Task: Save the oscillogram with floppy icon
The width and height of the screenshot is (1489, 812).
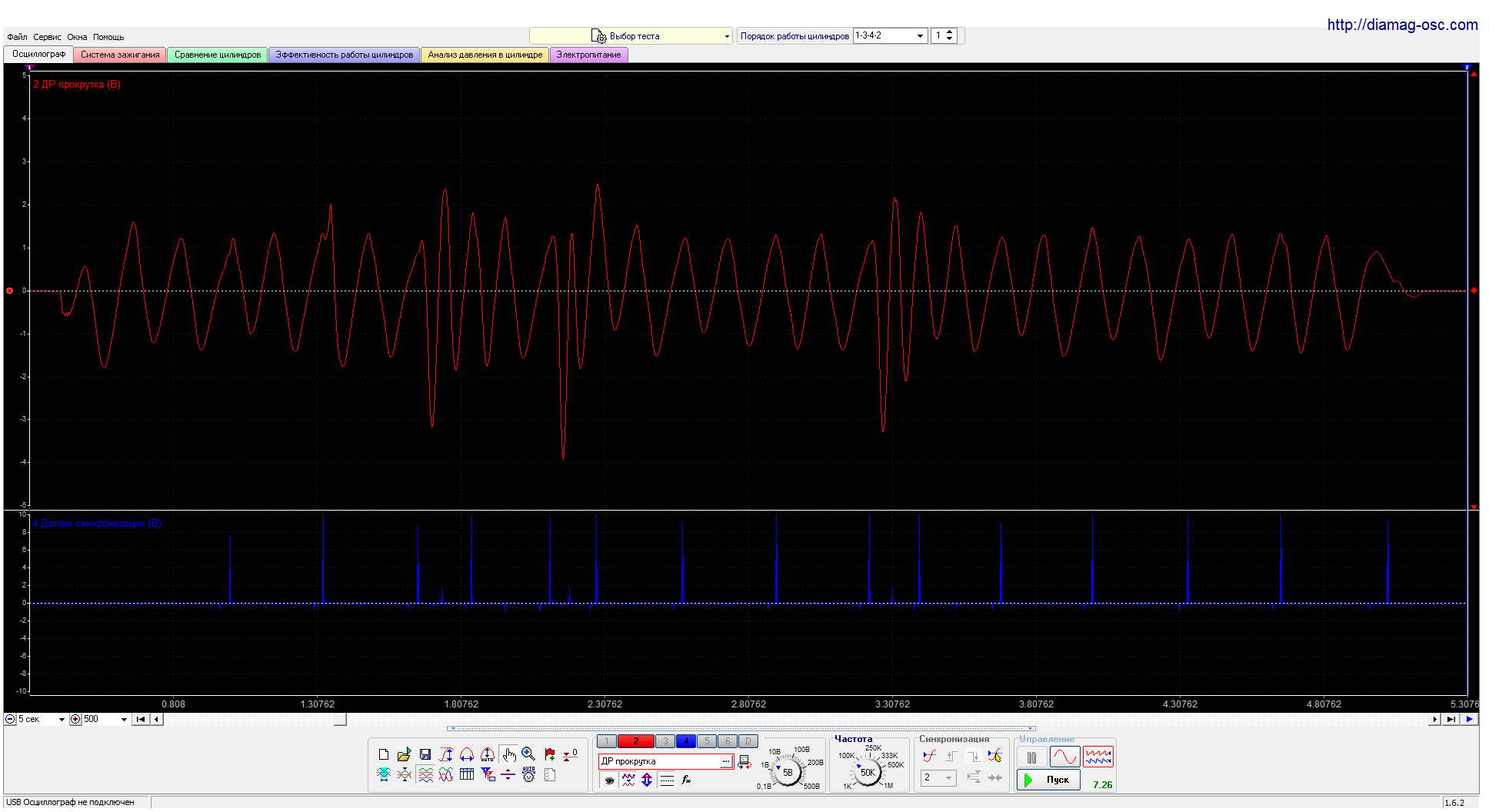Action: (x=425, y=755)
